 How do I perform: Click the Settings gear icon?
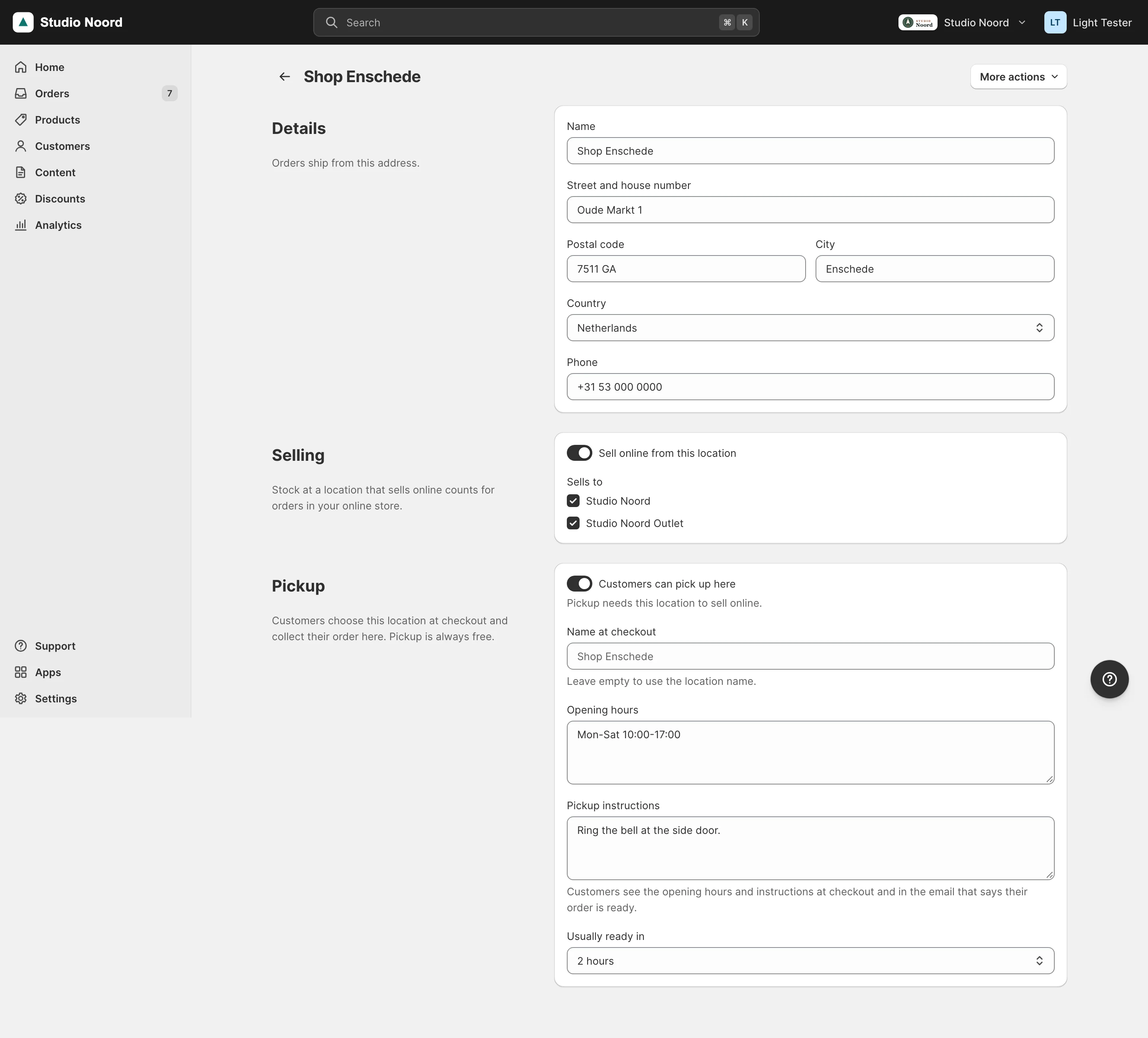21,698
